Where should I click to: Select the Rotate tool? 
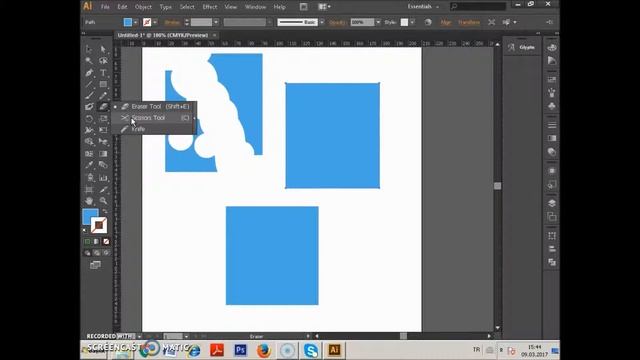pos(89,119)
